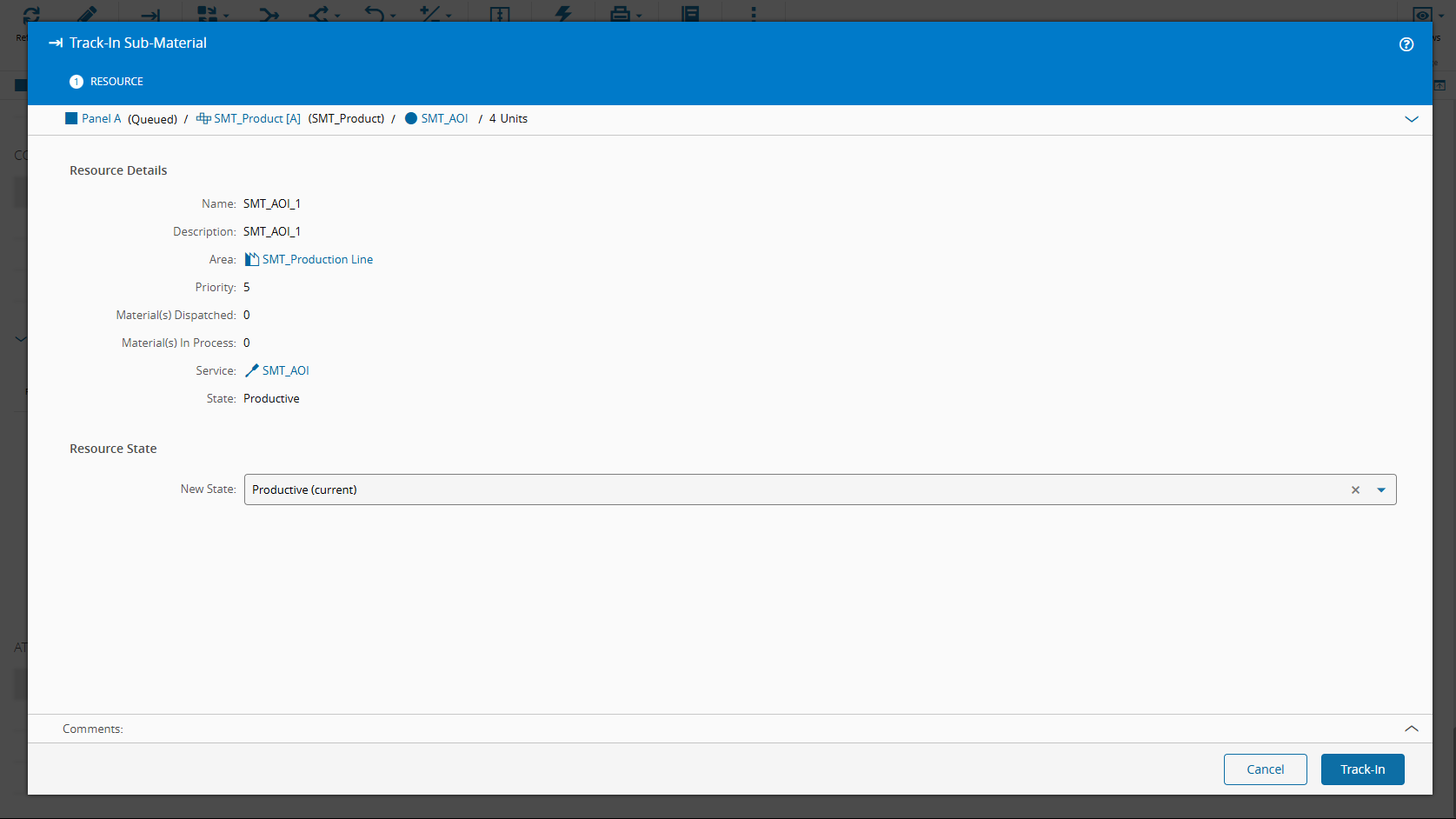The image size is (1456, 819).
Task: Click the Material(s) In Process value 0
Action: click(247, 343)
